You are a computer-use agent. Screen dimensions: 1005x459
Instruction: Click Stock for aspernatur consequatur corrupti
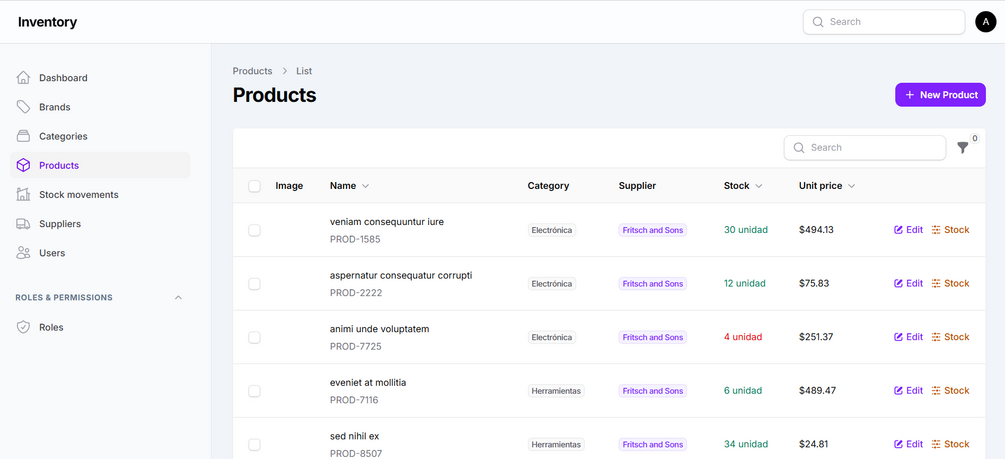click(x=950, y=283)
